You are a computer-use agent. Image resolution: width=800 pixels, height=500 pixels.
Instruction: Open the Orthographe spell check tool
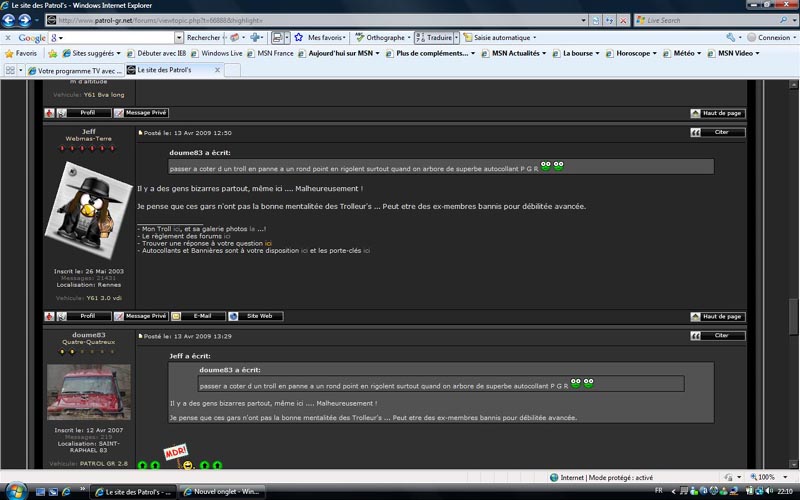383,38
